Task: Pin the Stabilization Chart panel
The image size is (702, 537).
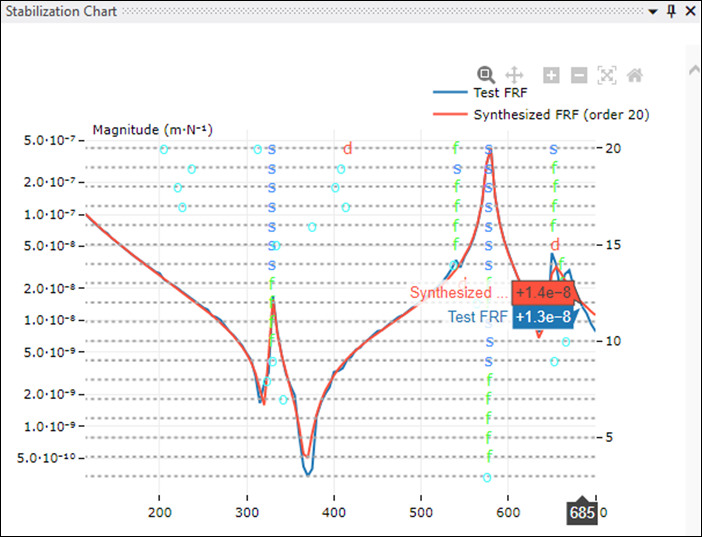Action: pos(671,11)
